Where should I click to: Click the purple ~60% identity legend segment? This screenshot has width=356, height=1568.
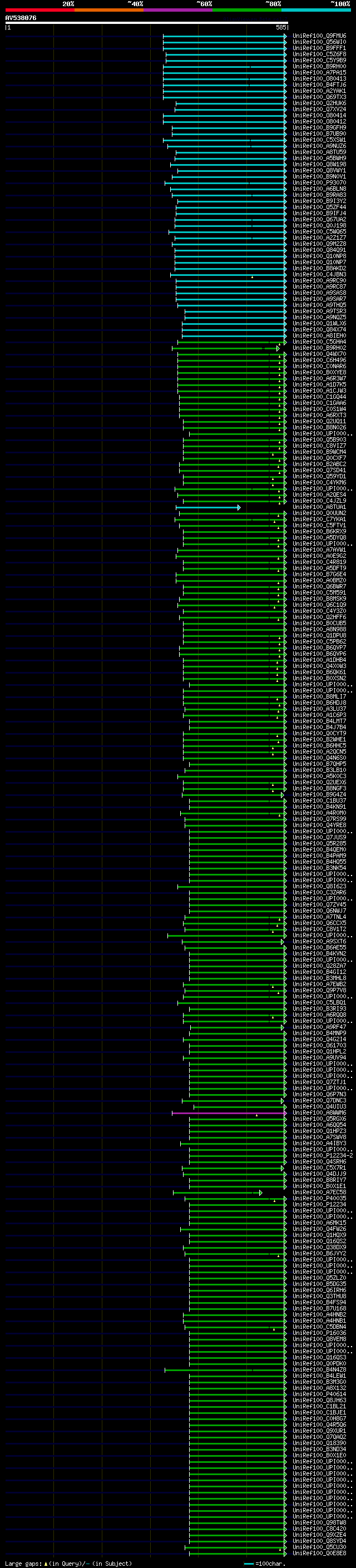pos(177,10)
